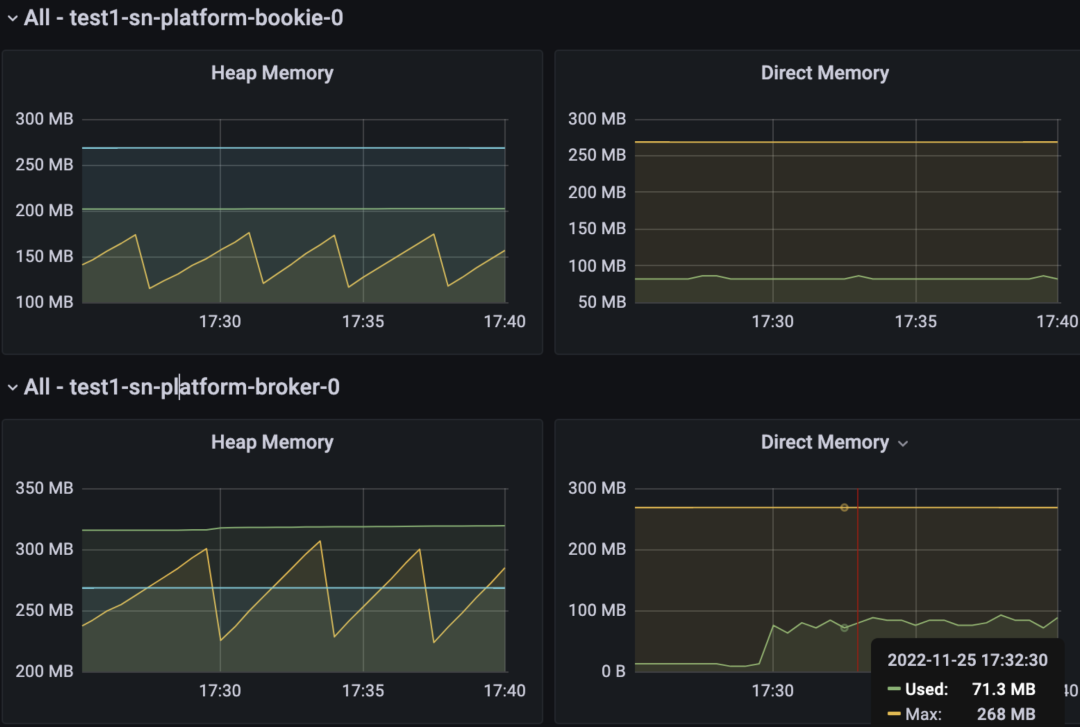Viewport: 1080px width, 727px height.
Task: Click the green Used data point marker
Action: point(844,628)
